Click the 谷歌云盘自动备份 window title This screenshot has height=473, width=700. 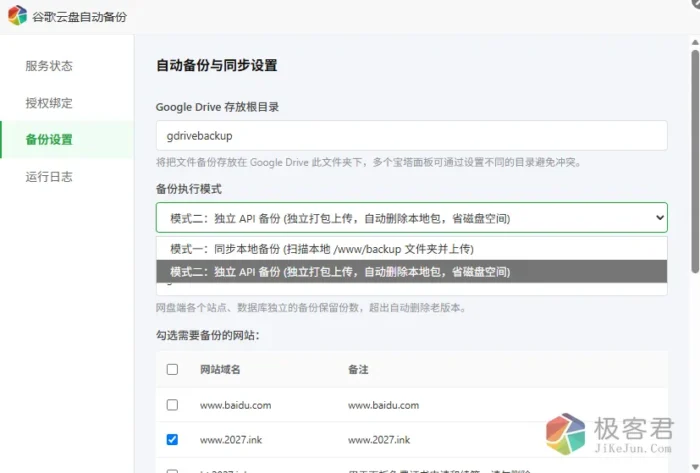(x=79, y=17)
